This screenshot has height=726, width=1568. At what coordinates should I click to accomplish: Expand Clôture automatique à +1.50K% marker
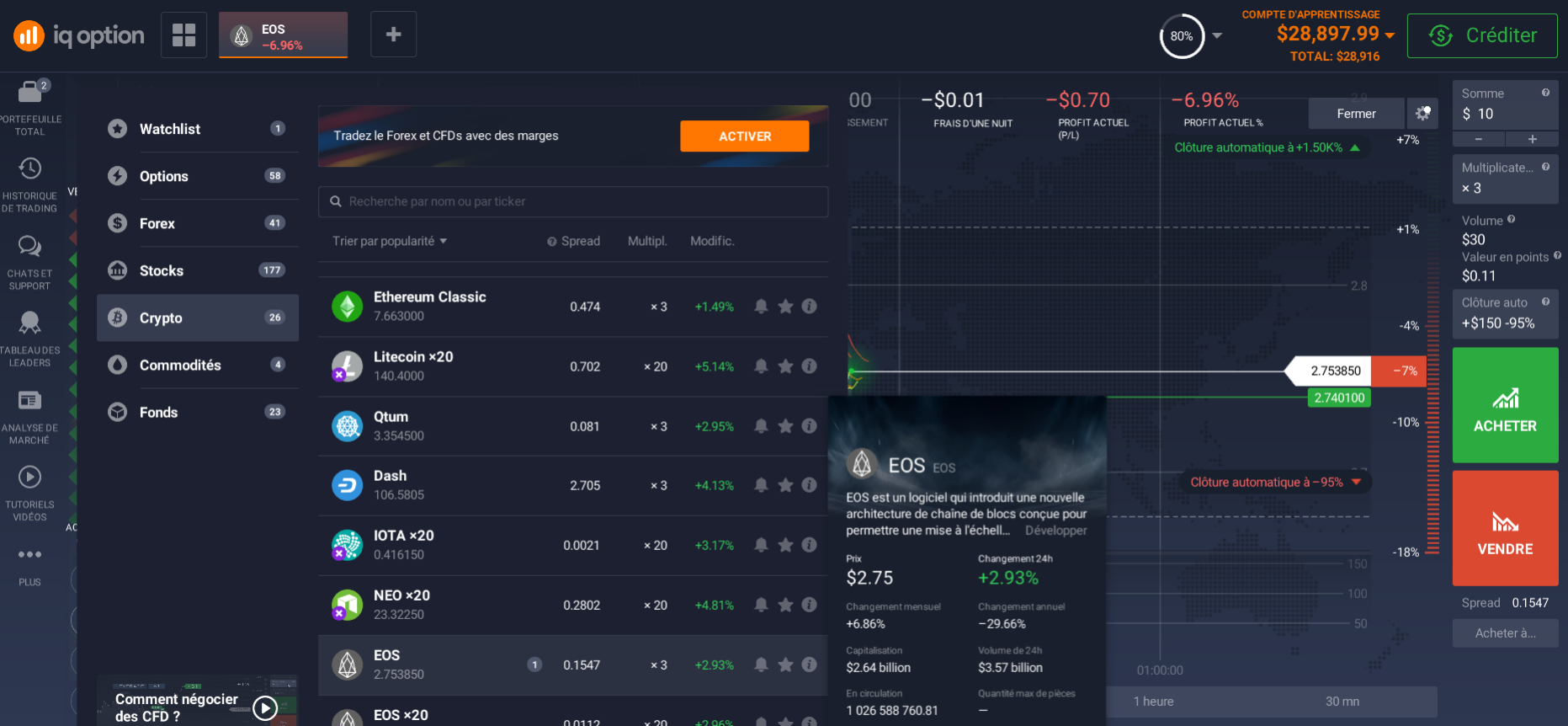click(x=1268, y=147)
